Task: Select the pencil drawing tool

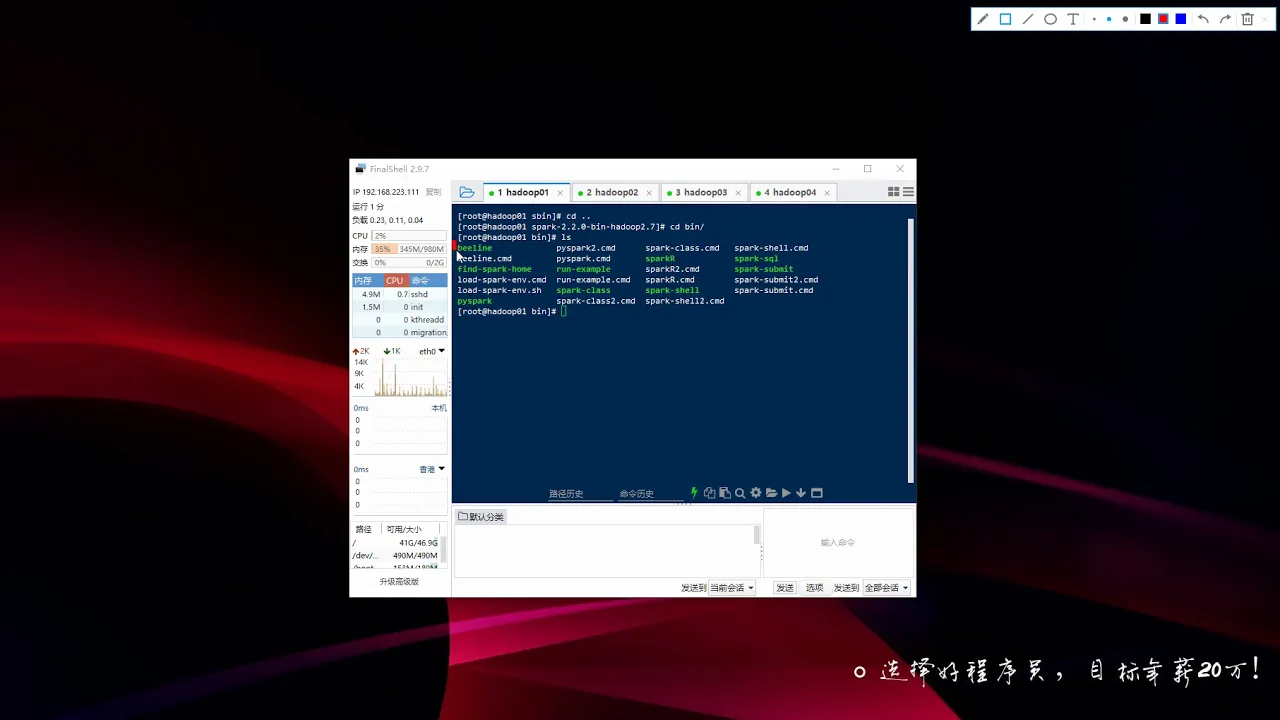Action: coord(983,19)
